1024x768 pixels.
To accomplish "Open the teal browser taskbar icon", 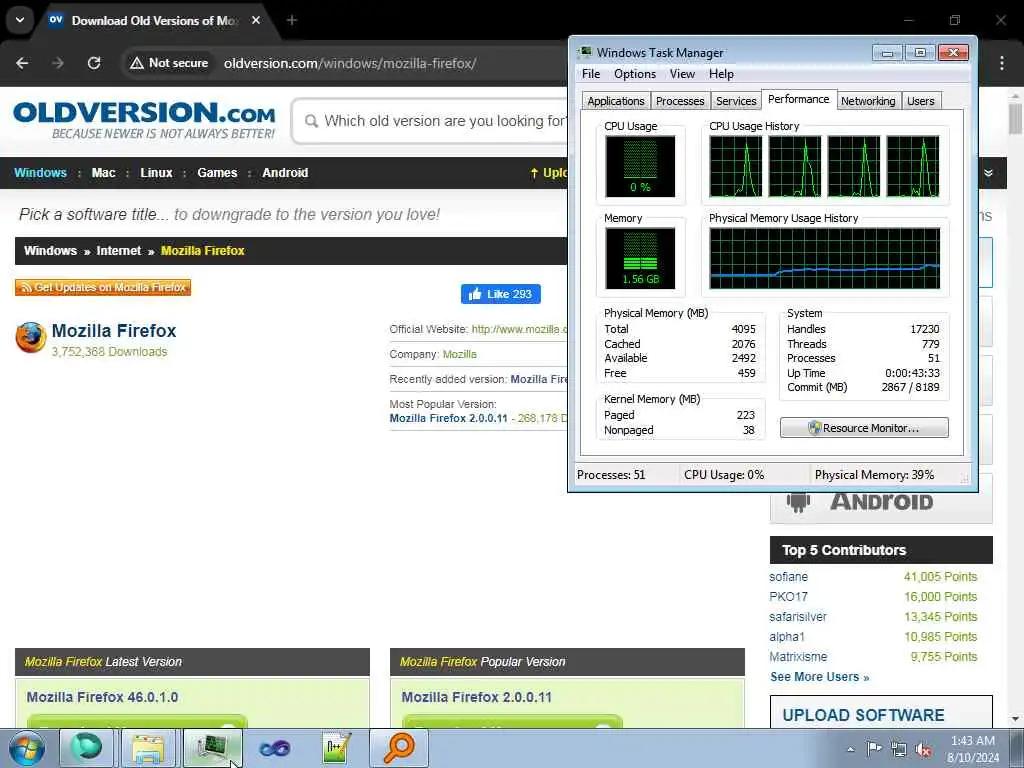I will point(87,748).
